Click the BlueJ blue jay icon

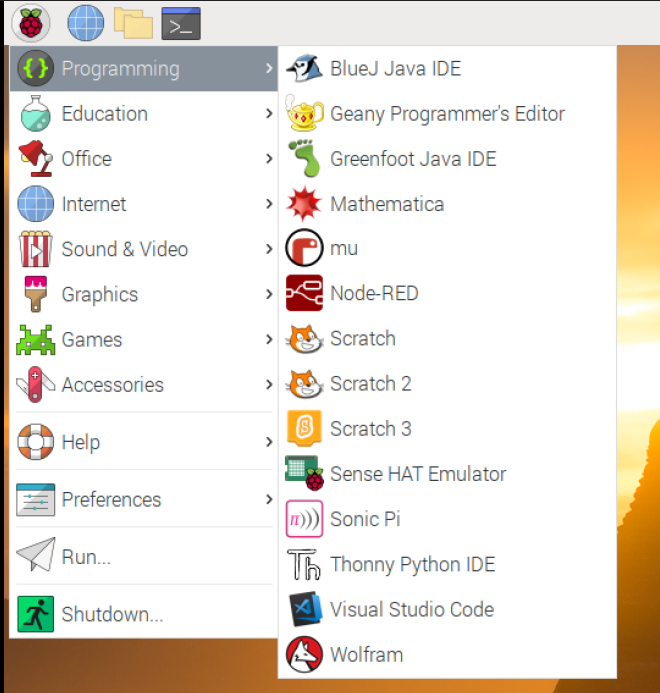(304, 69)
